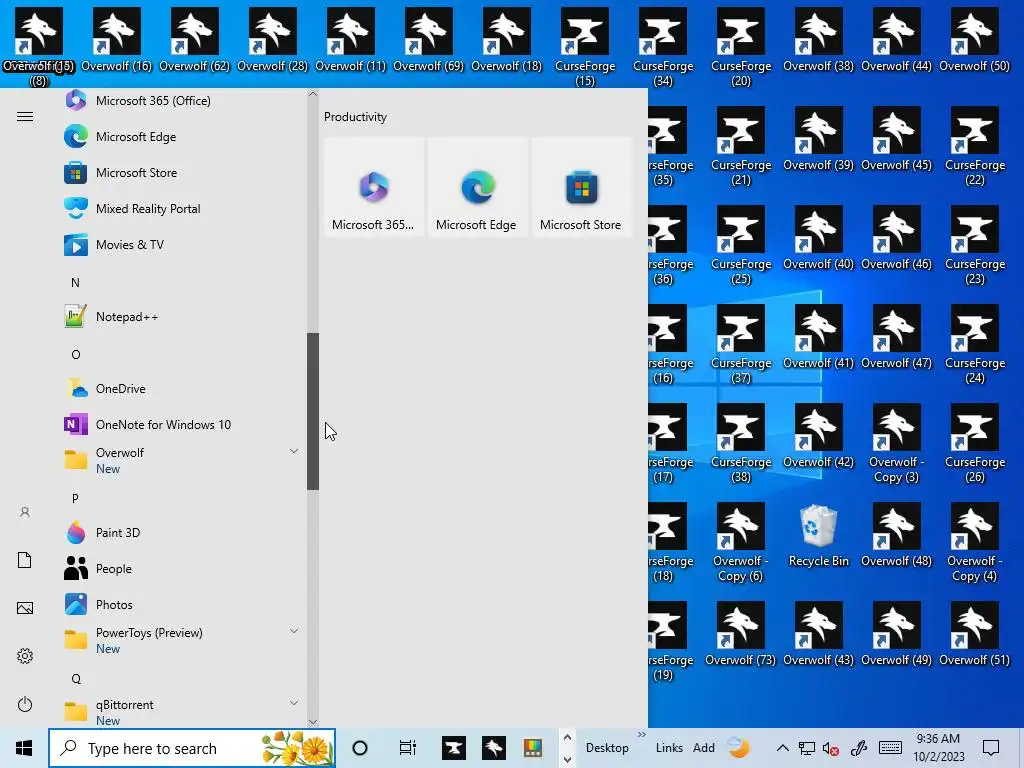Expand the qBittorrent folder
Viewport: 1024px width, 768px height.
point(183,712)
